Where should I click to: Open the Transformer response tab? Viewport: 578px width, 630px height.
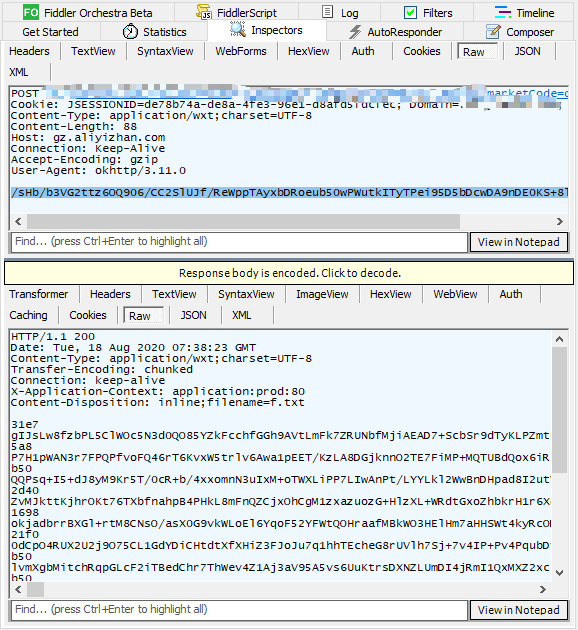point(39,294)
